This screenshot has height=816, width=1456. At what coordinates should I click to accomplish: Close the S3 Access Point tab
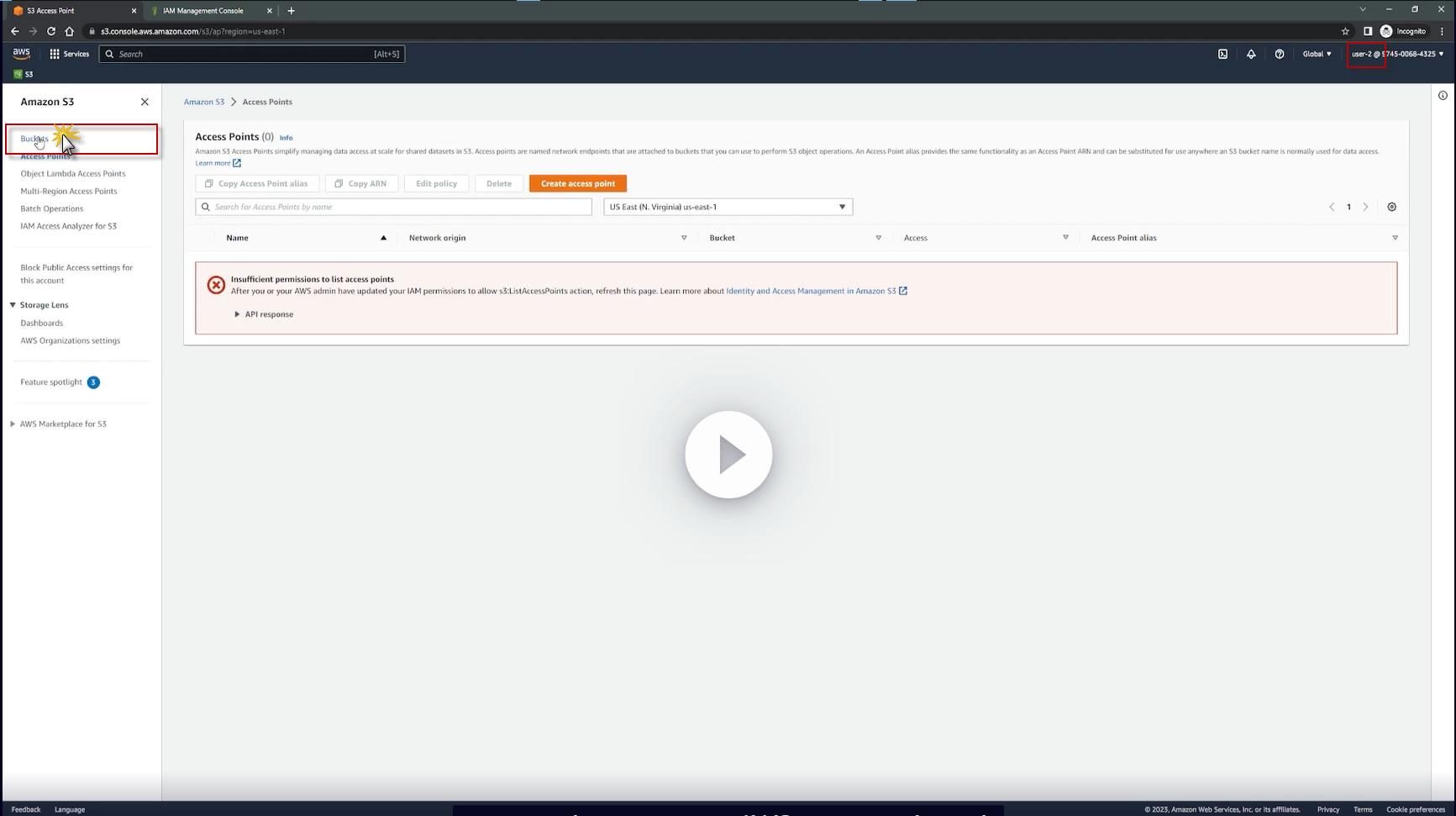[x=134, y=11]
